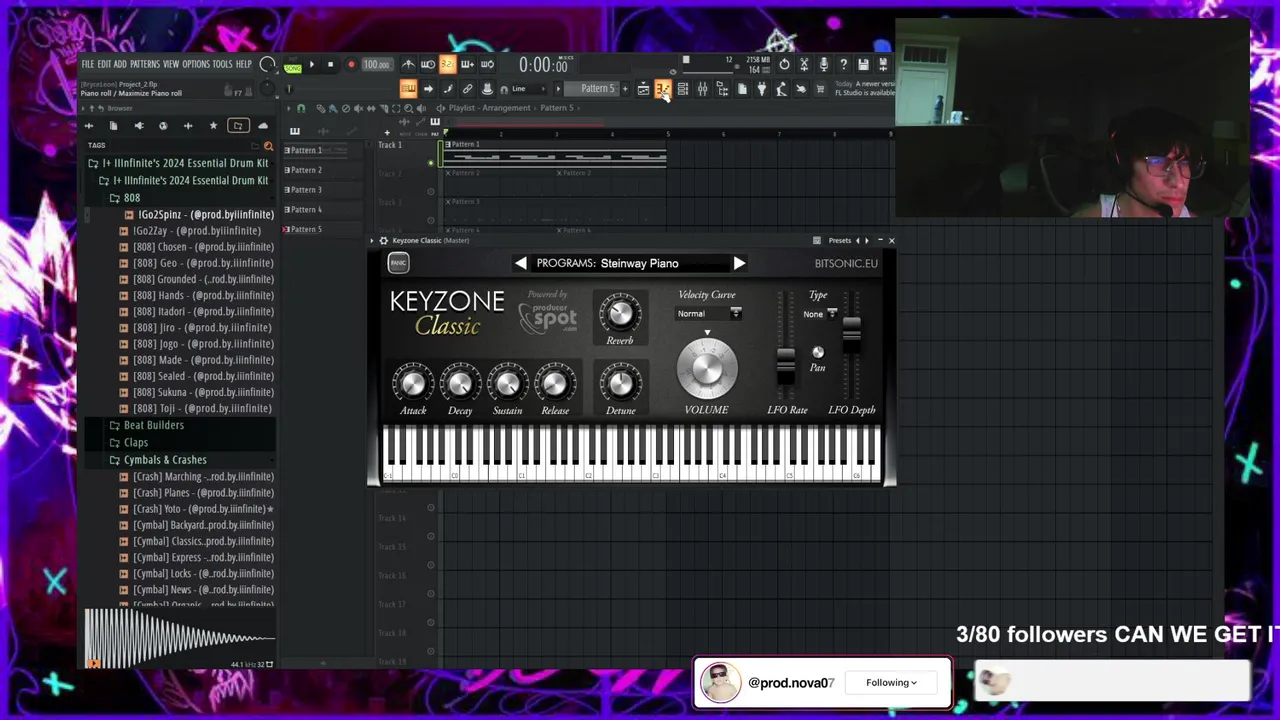Click the Reverb knob
1280x720 pixels.
pos(620,314)
